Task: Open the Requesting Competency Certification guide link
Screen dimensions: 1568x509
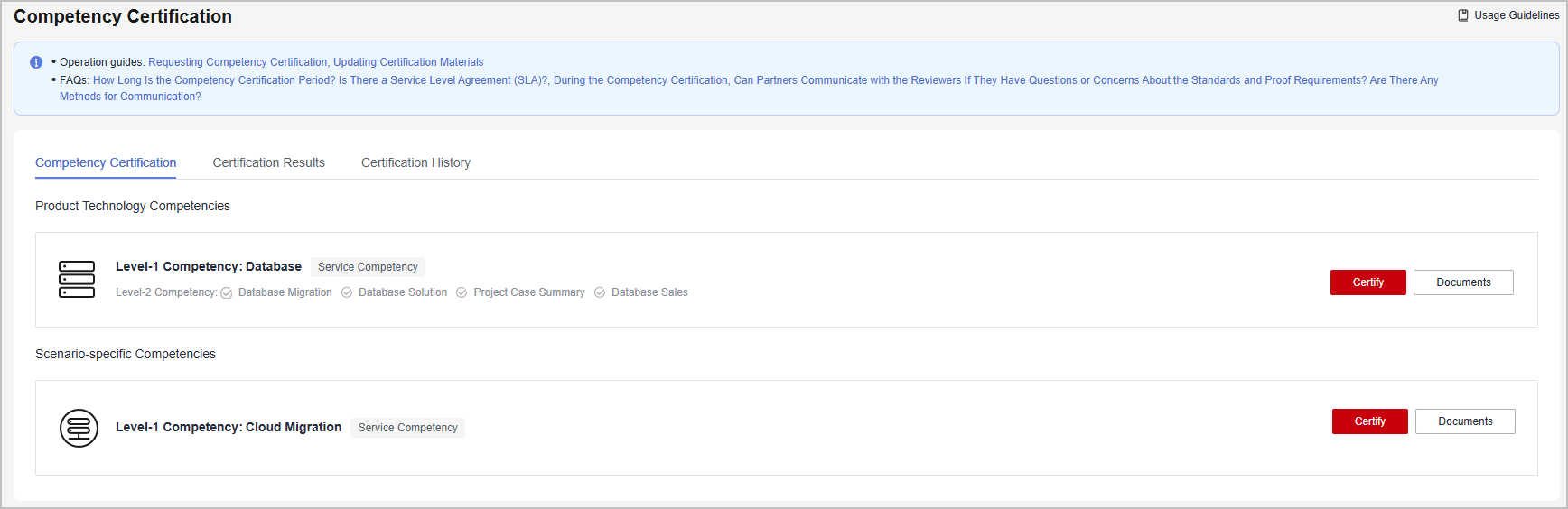Action: pyautogui.click(x=238, y=62)
